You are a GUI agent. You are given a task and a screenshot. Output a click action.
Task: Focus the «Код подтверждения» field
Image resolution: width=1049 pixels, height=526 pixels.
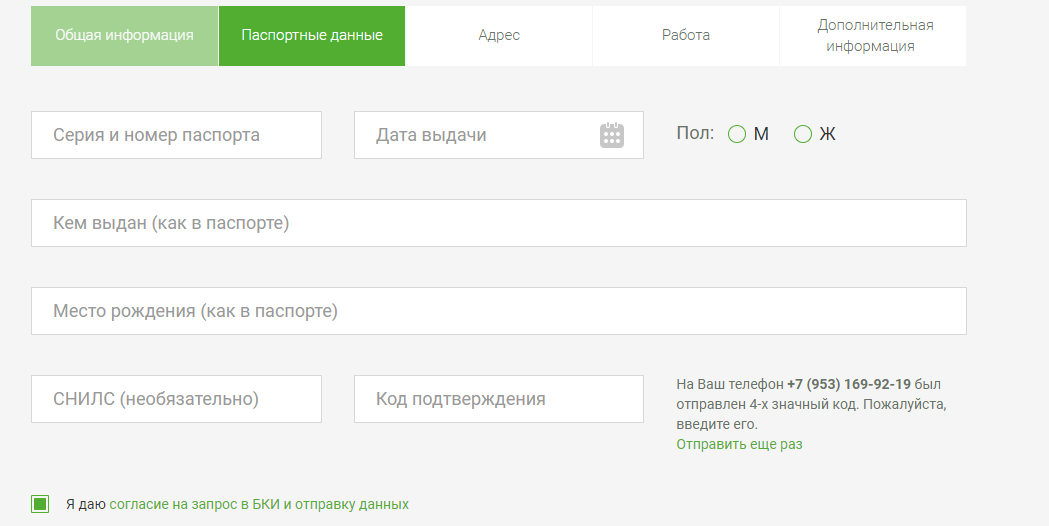point(498,399)
